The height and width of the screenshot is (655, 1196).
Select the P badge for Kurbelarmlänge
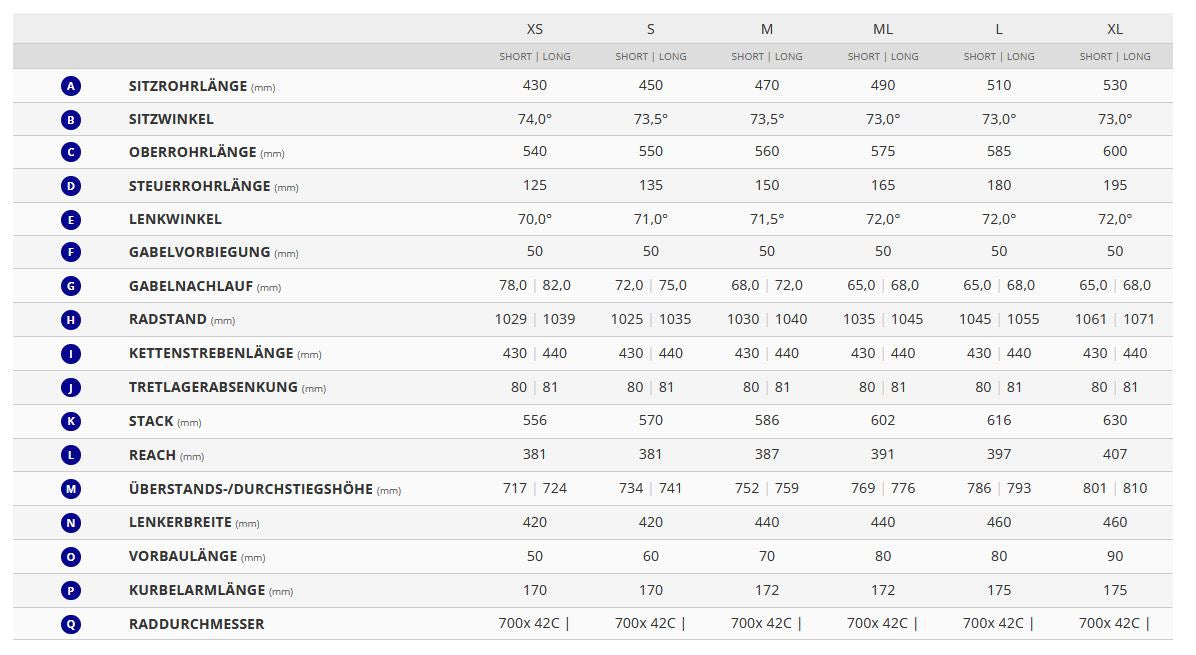coord(70,590)
